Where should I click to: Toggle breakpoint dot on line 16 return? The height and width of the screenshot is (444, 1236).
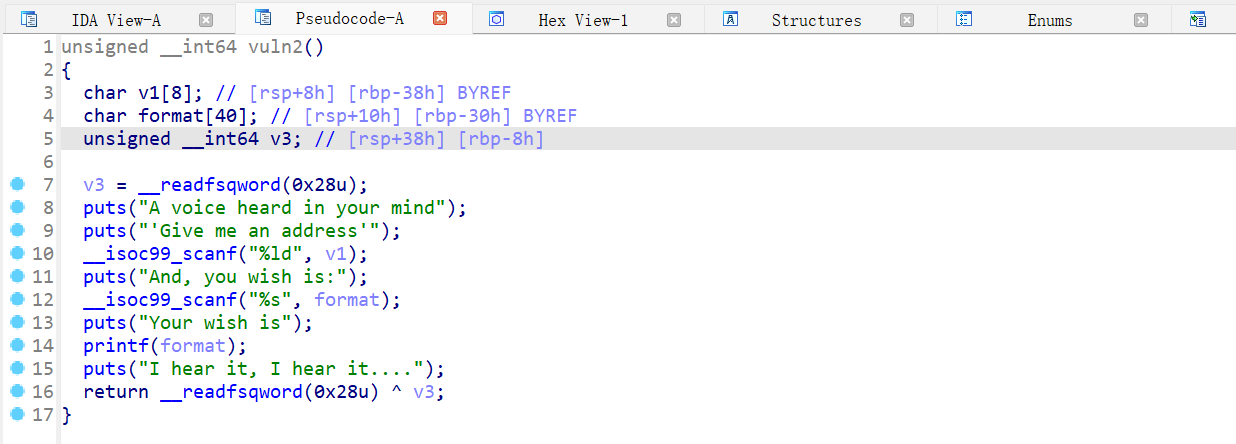click(x=17, y=391)
